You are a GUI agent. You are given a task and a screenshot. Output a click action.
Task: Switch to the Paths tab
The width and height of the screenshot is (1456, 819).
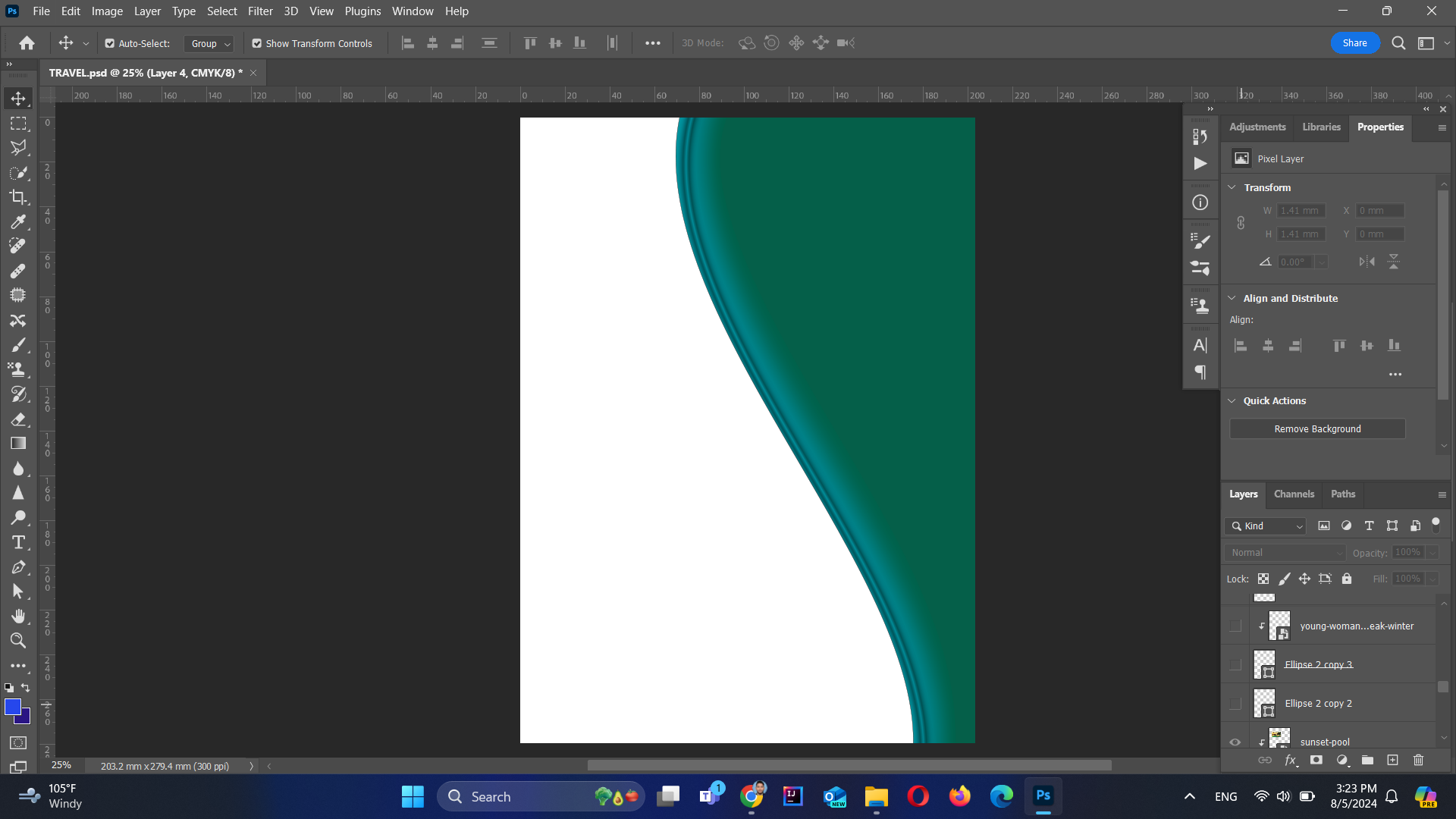click(1342, 494)
